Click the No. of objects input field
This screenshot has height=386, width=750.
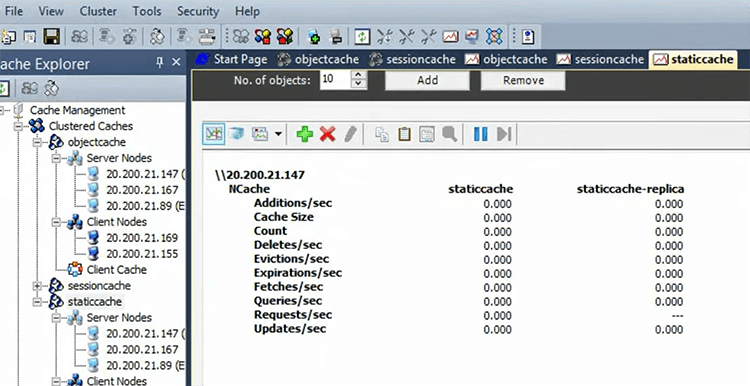click(x=335, y=79)
